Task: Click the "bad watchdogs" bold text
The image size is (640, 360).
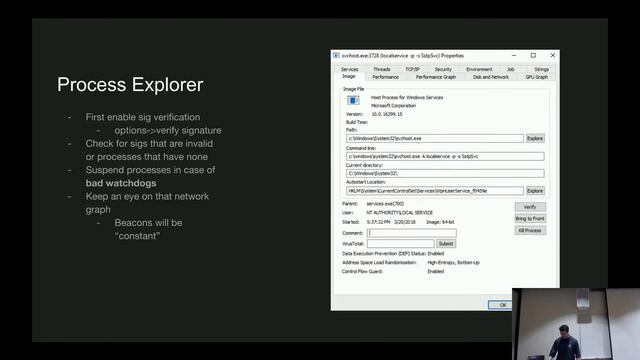Action: click(121, 183)
